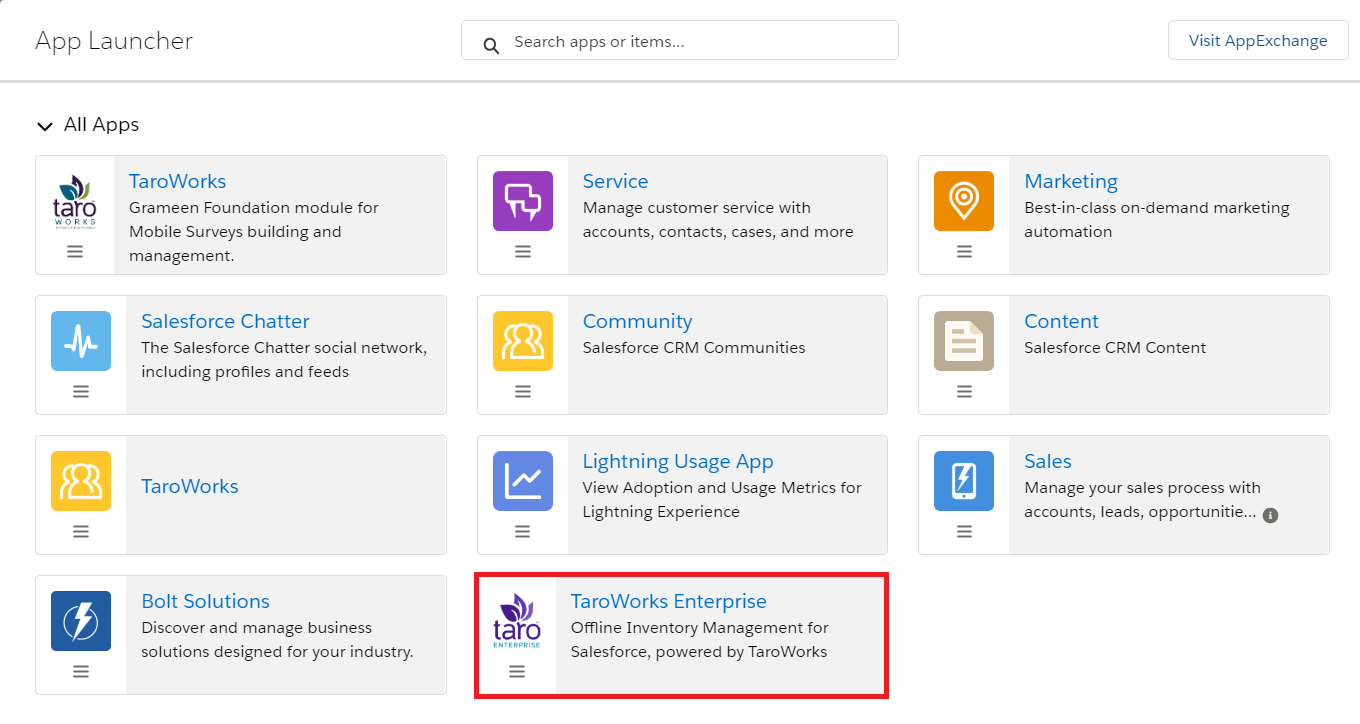This screenshot has width=1360, height=724.
Task: Click the drag handle on the Community tile
Action: point(523,392)
